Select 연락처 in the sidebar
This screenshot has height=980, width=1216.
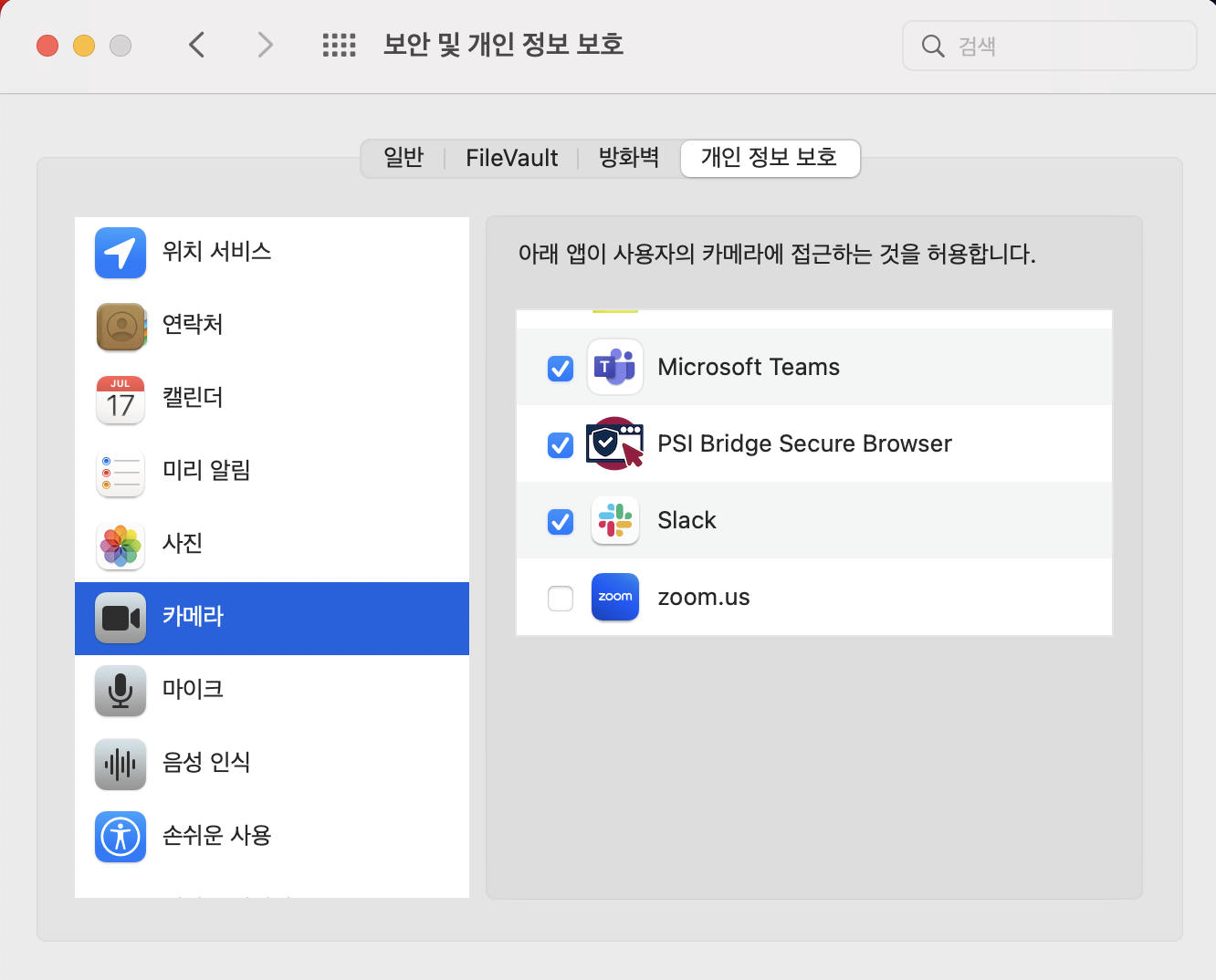[x=272, y=326]
